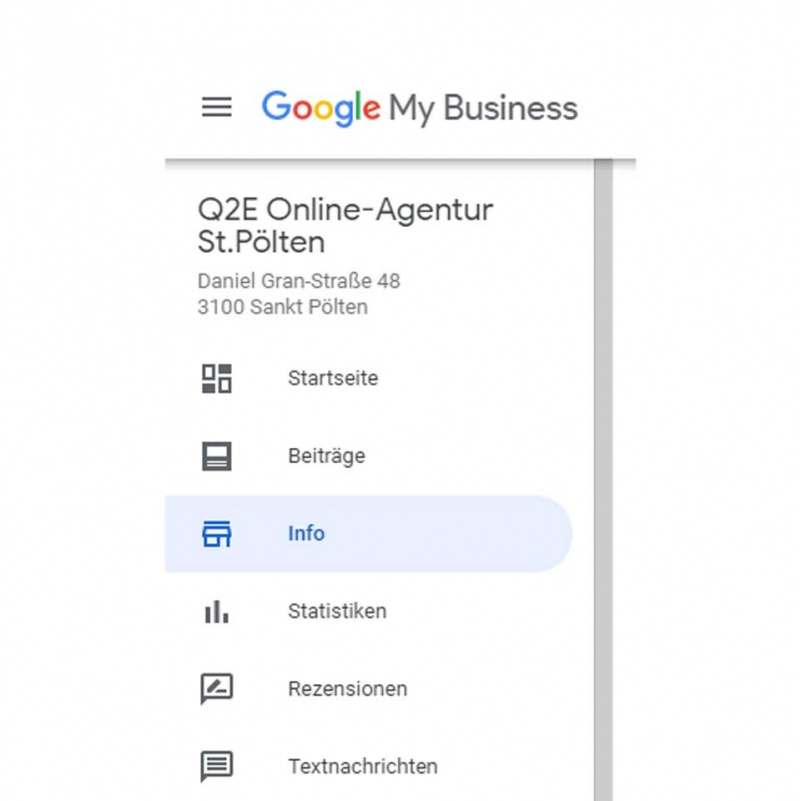Click the 3100 Sankt Pölten postal line
800x801 pixels.
(283, 307)
